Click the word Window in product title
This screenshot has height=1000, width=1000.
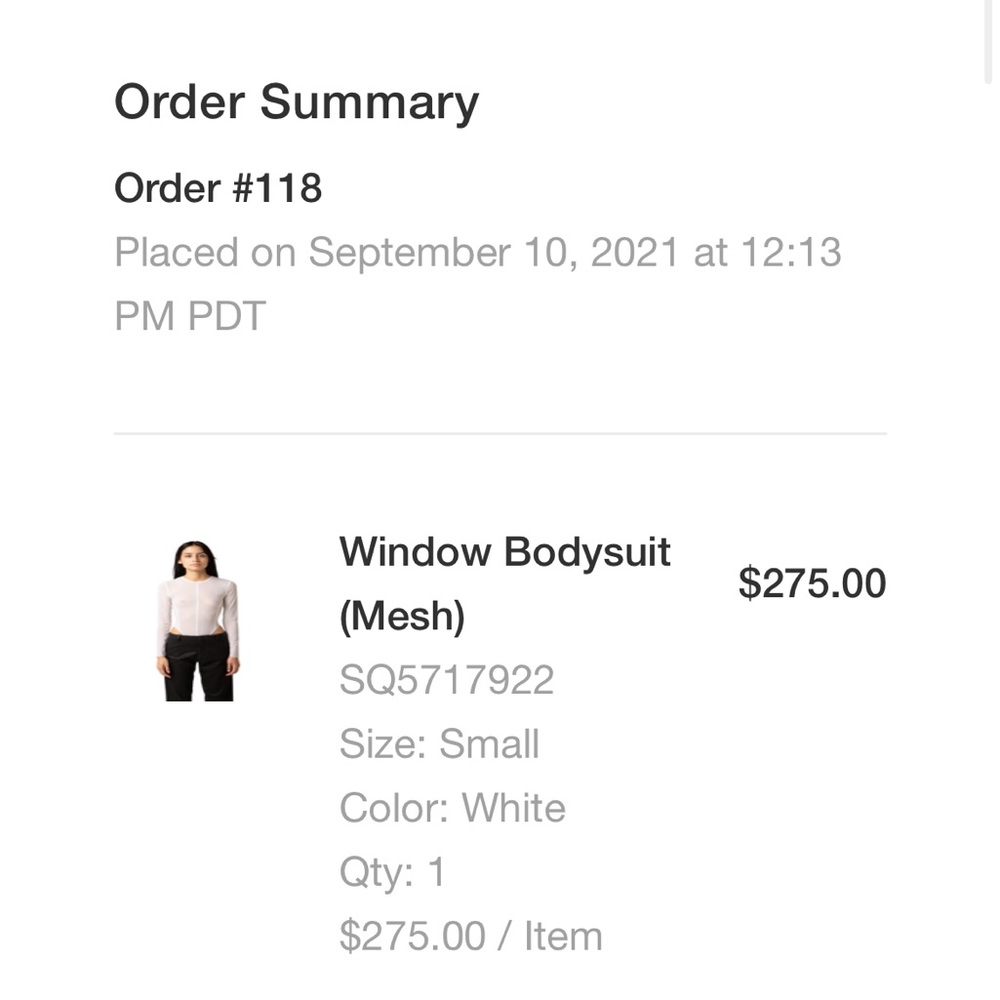[x=415, y=552]
